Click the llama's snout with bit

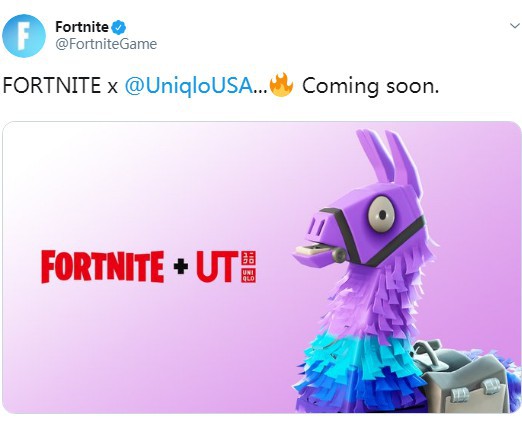point(320,238)
